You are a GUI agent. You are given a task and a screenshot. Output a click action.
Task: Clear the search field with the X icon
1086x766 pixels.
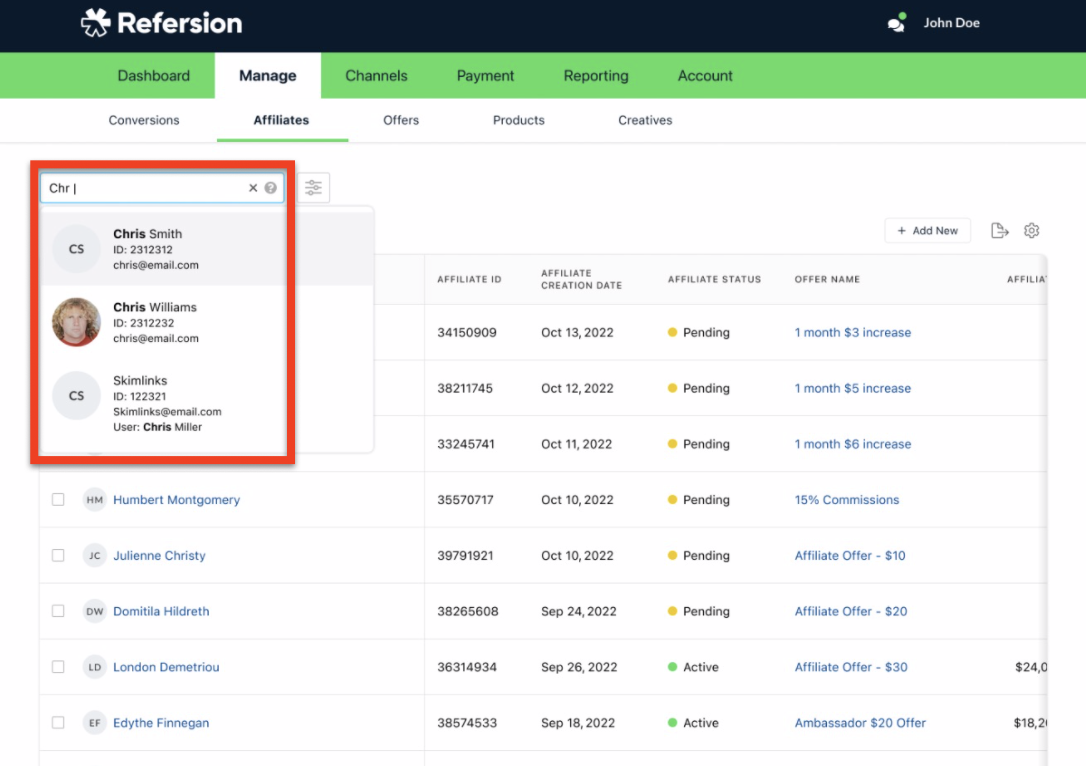(x=253, y=187)
